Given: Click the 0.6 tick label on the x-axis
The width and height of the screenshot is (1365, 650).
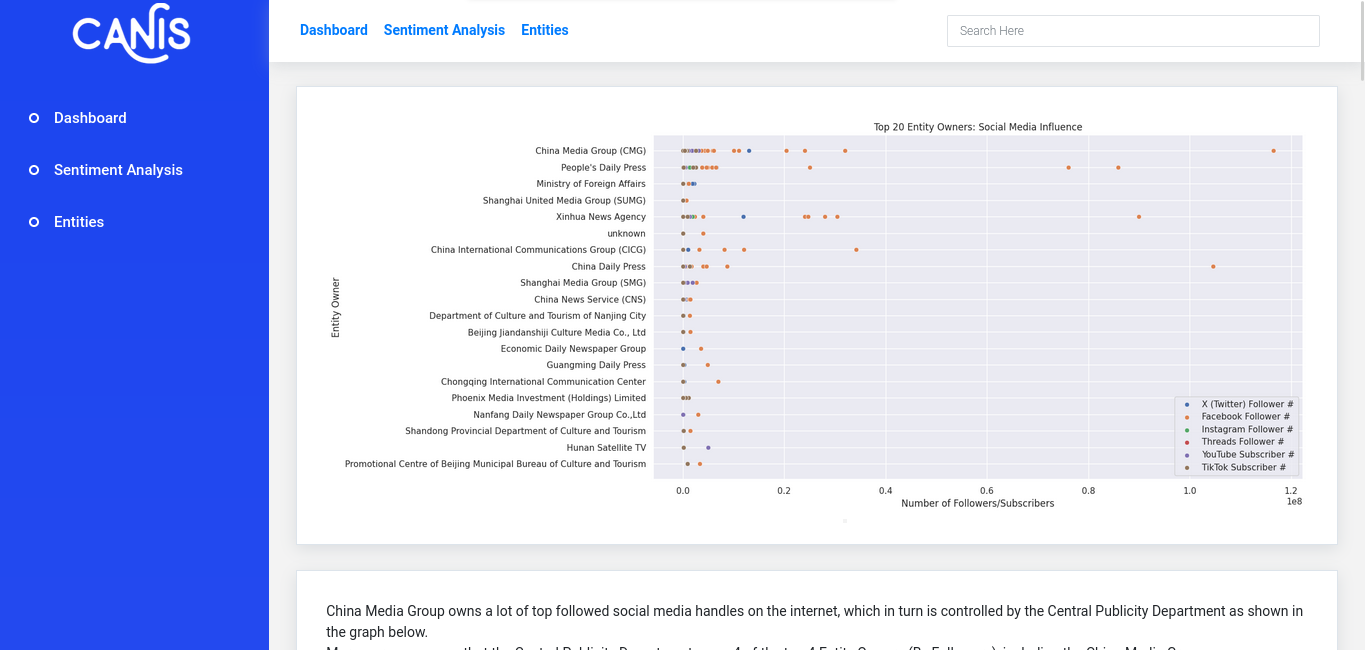Looking at the screenshot, I should 987,491.
